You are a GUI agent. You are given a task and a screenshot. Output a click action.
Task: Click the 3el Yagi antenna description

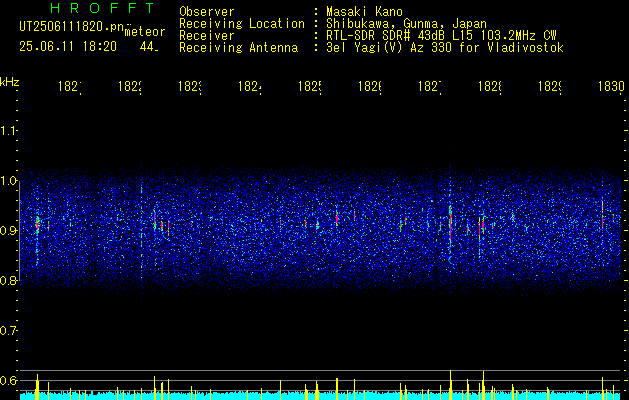pos(445,48)
